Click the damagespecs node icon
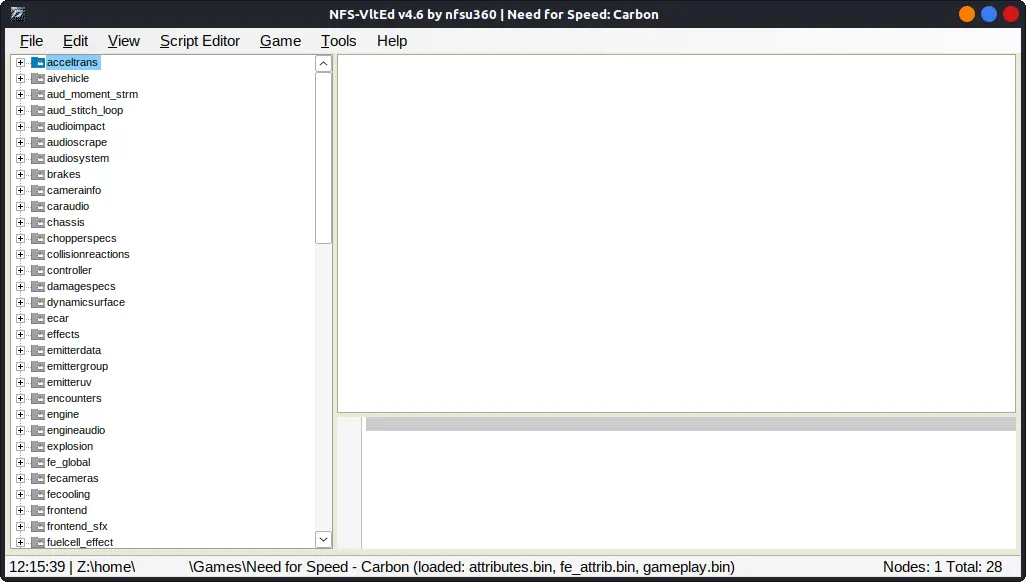 pyautogui.click(x=38, y=286)
